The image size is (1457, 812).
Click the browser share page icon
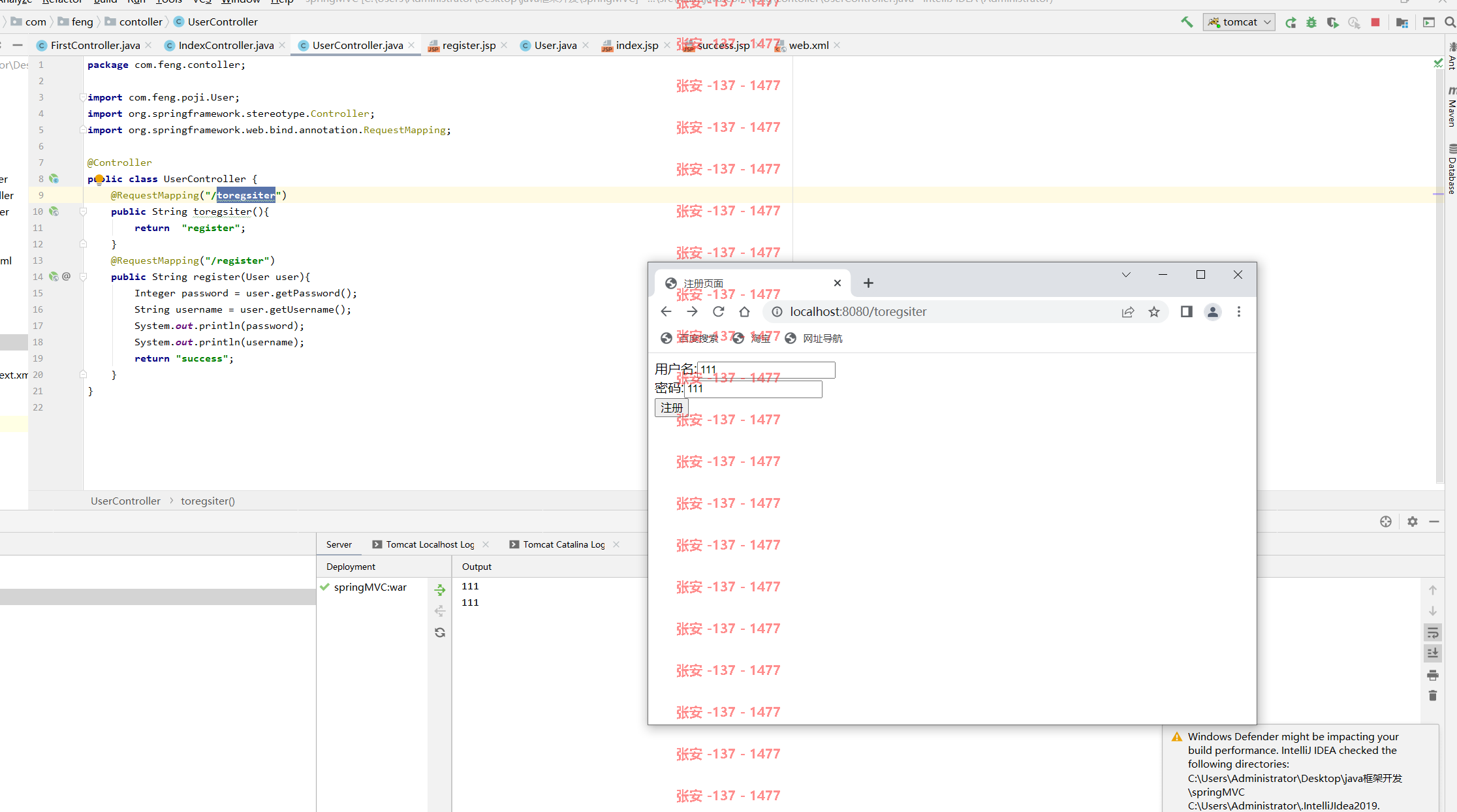(1128, 311)
